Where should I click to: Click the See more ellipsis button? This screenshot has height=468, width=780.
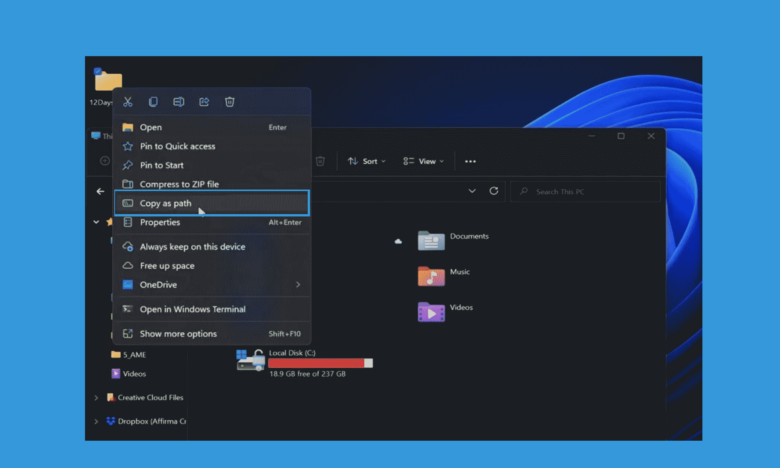click(x=470, y=161)
